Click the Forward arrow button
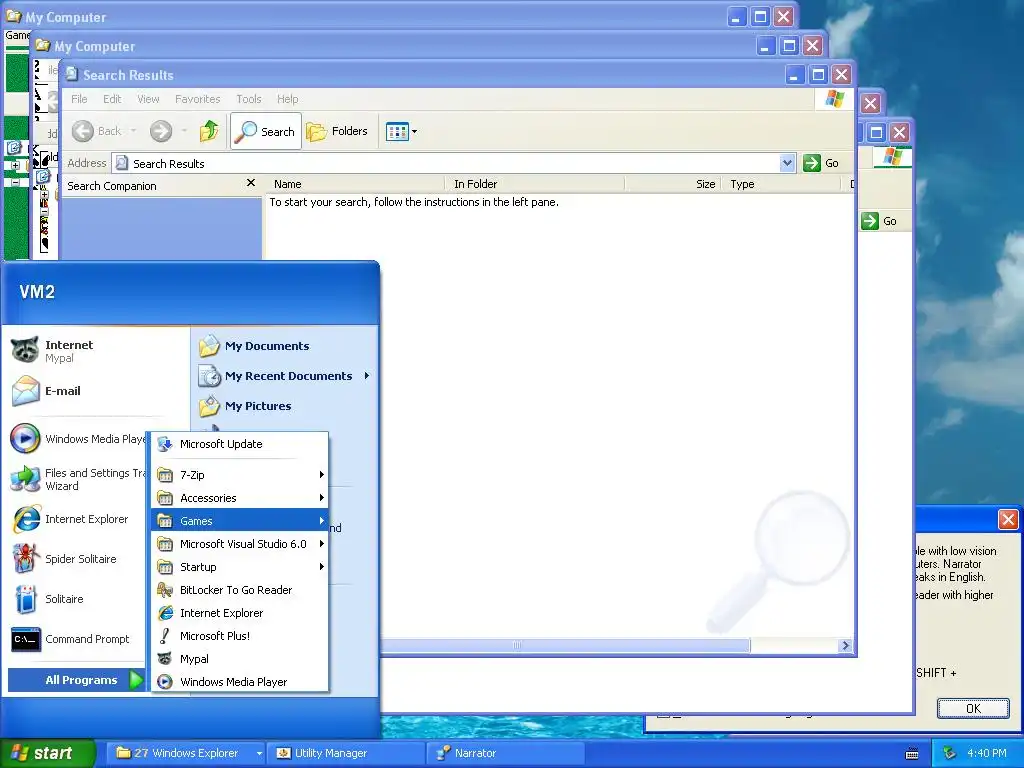 161,131
